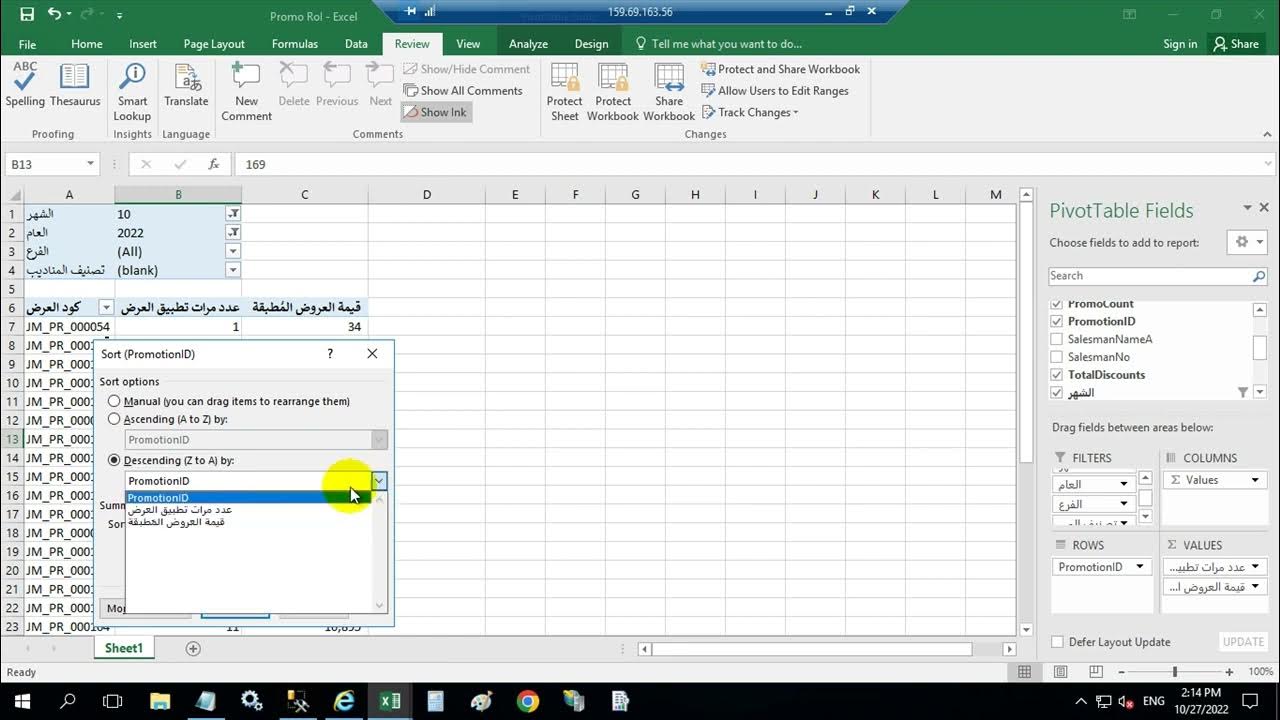Open Smart Lookup insights
Viewport: 1280px width, 720px height.
click(132, 92)
